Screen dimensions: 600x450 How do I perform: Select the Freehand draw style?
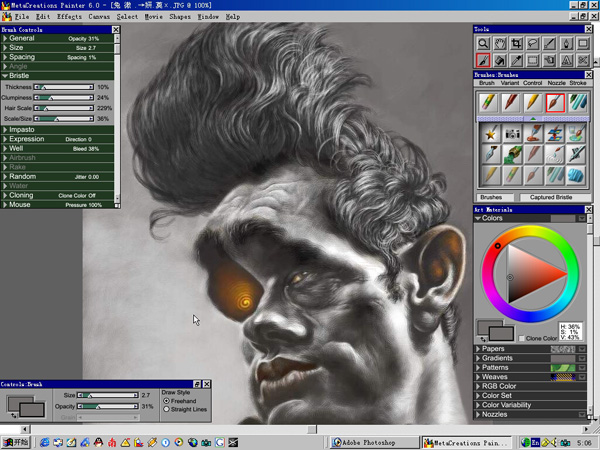click(166, 401)
